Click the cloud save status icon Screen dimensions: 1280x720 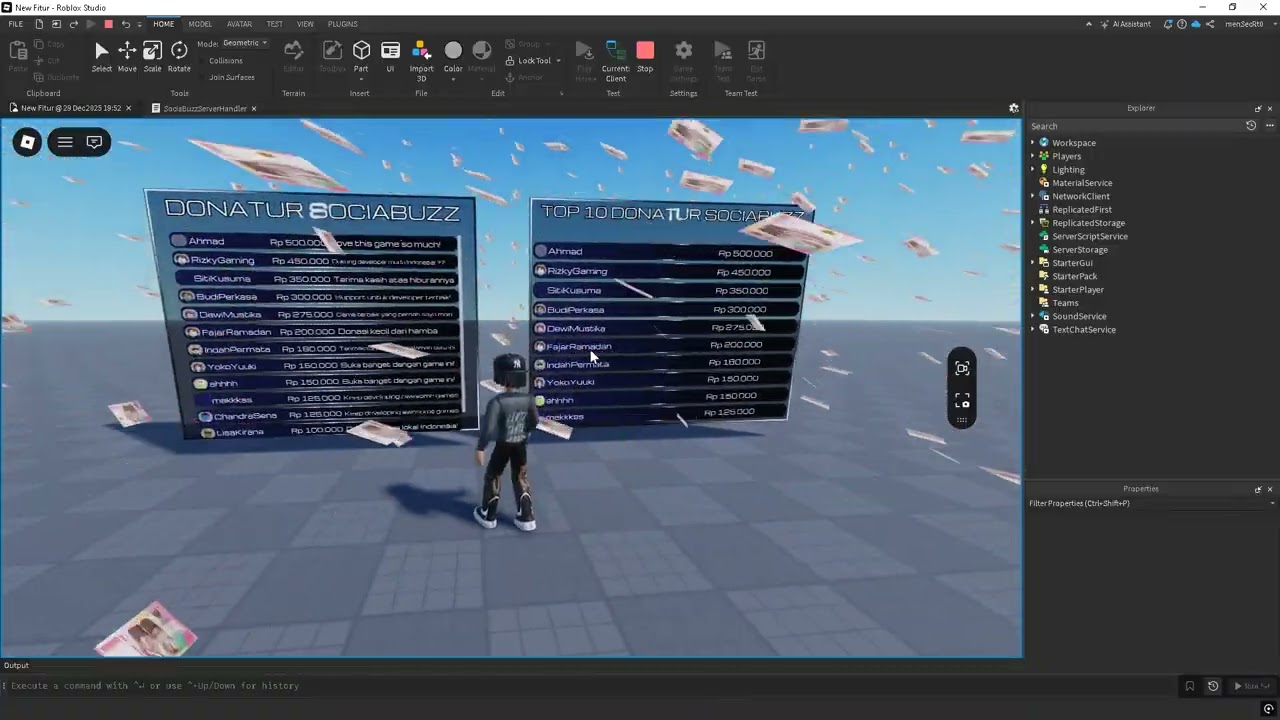[x=1196, y=24]
